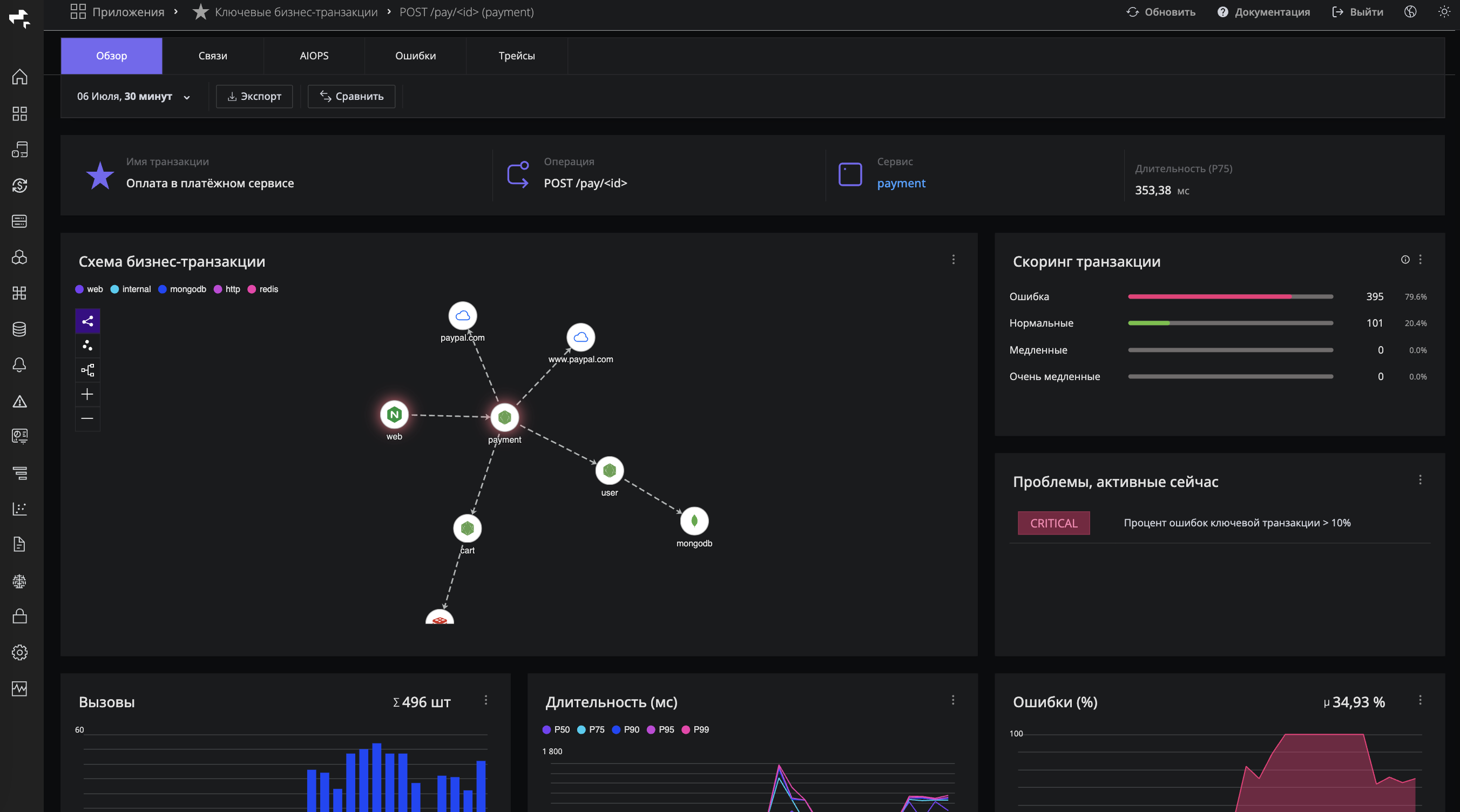This screenshot has width=1460, height=812.
Task: Toggle the light theme sun icon
Action: click(x=1444, y=12)
